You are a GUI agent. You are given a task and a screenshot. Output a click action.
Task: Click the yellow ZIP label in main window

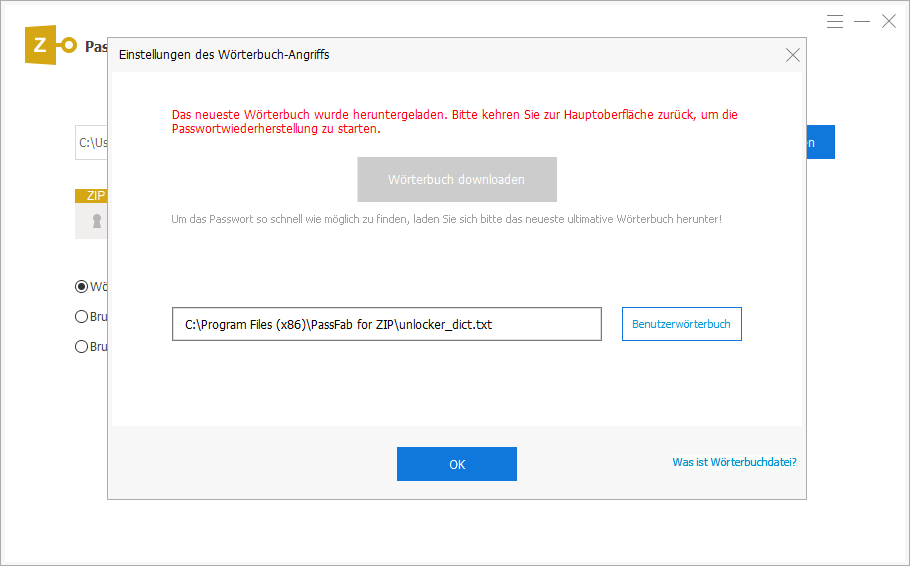92,196
